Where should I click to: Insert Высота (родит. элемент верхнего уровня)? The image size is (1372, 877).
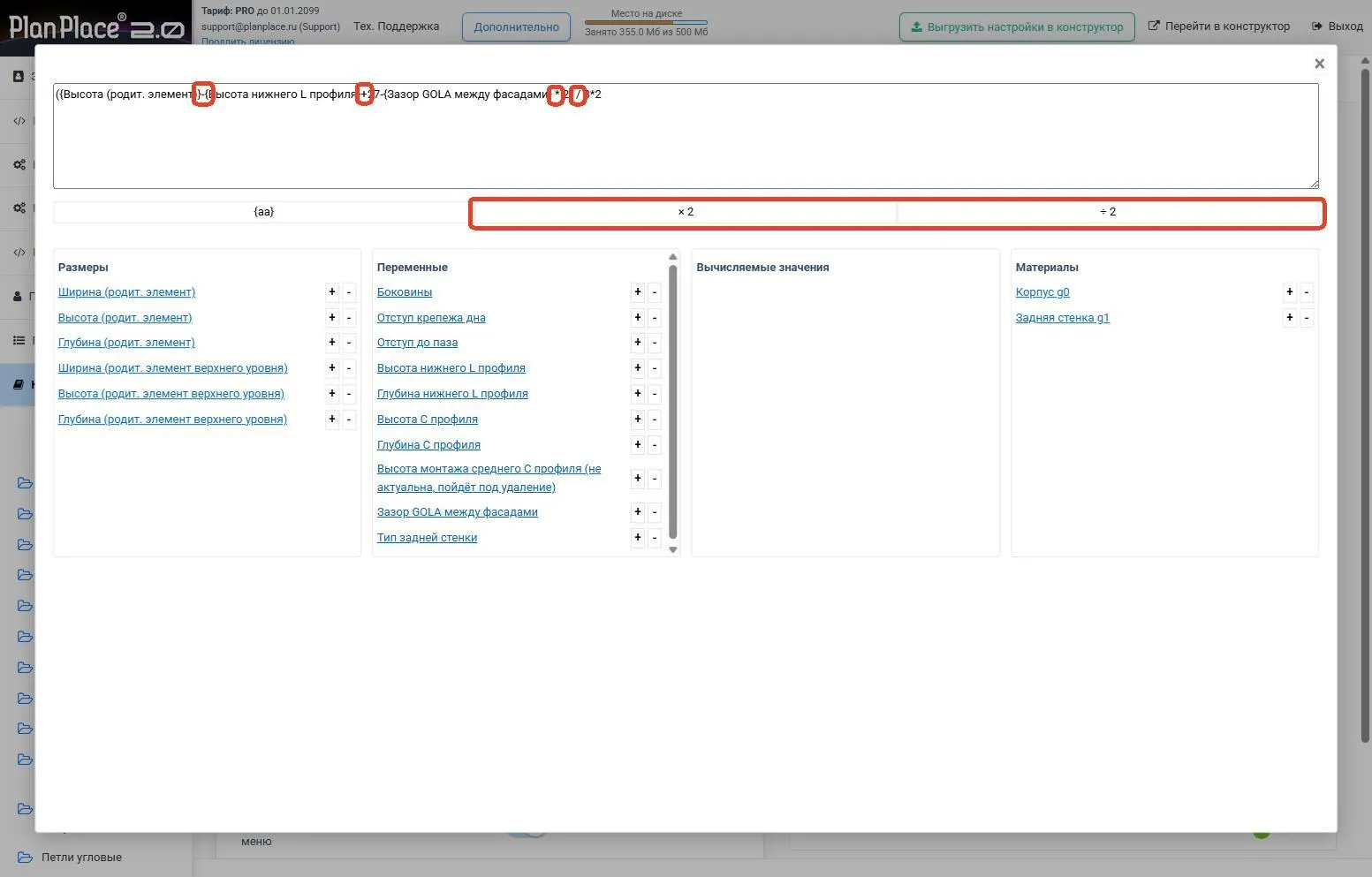coord(171,394)
